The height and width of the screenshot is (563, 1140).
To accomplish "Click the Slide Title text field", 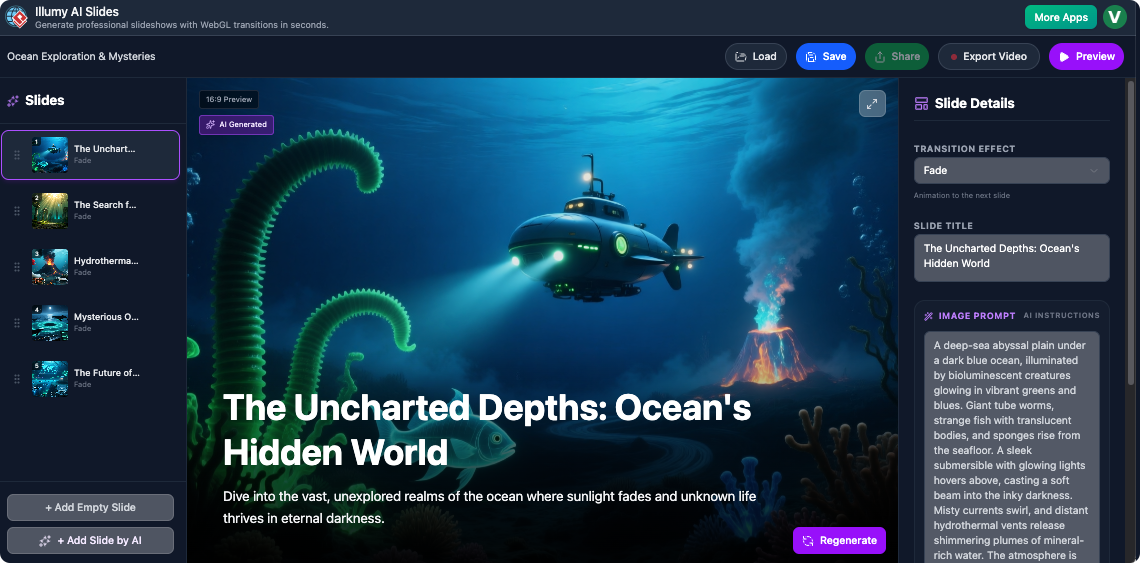I will (1011, 257).
